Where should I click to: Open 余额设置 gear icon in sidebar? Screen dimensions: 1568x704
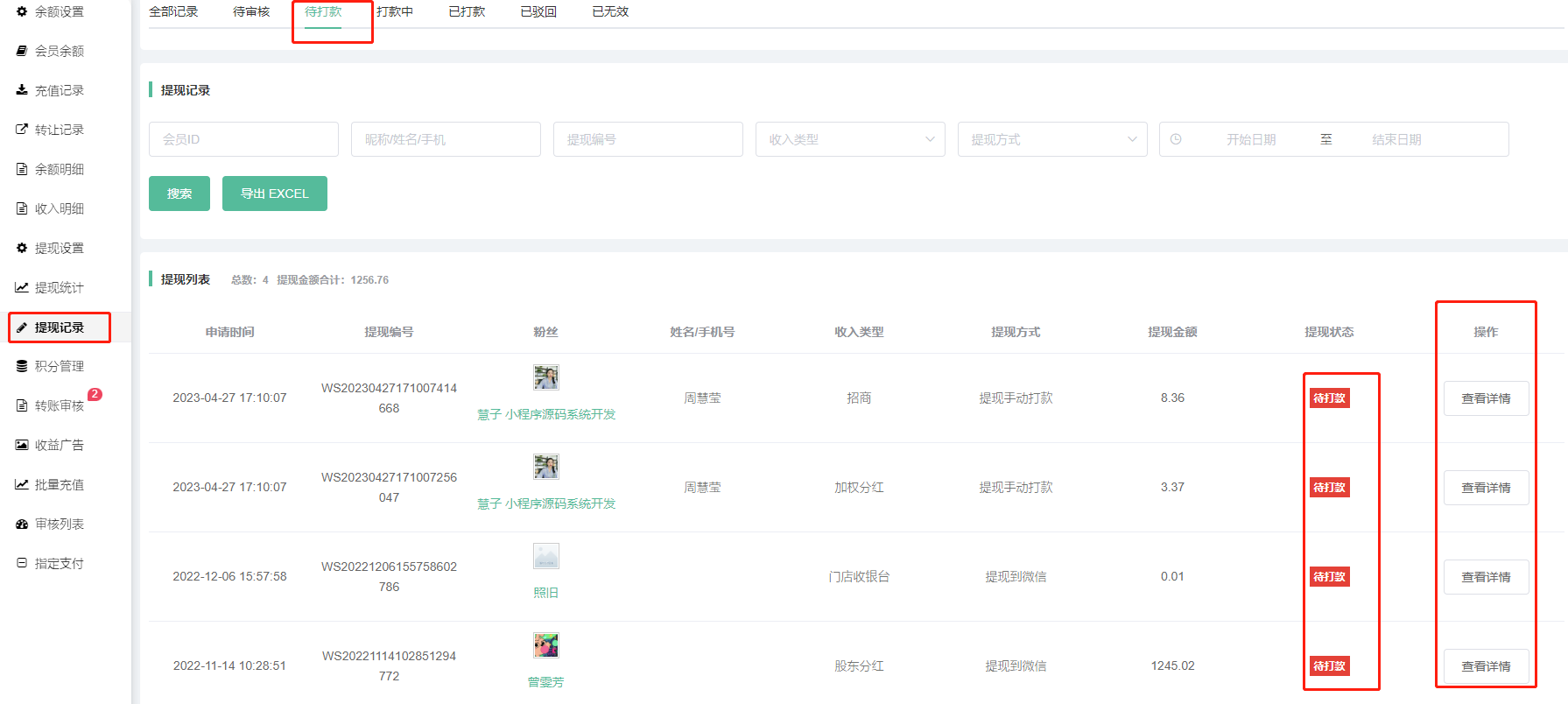(22, 11)
